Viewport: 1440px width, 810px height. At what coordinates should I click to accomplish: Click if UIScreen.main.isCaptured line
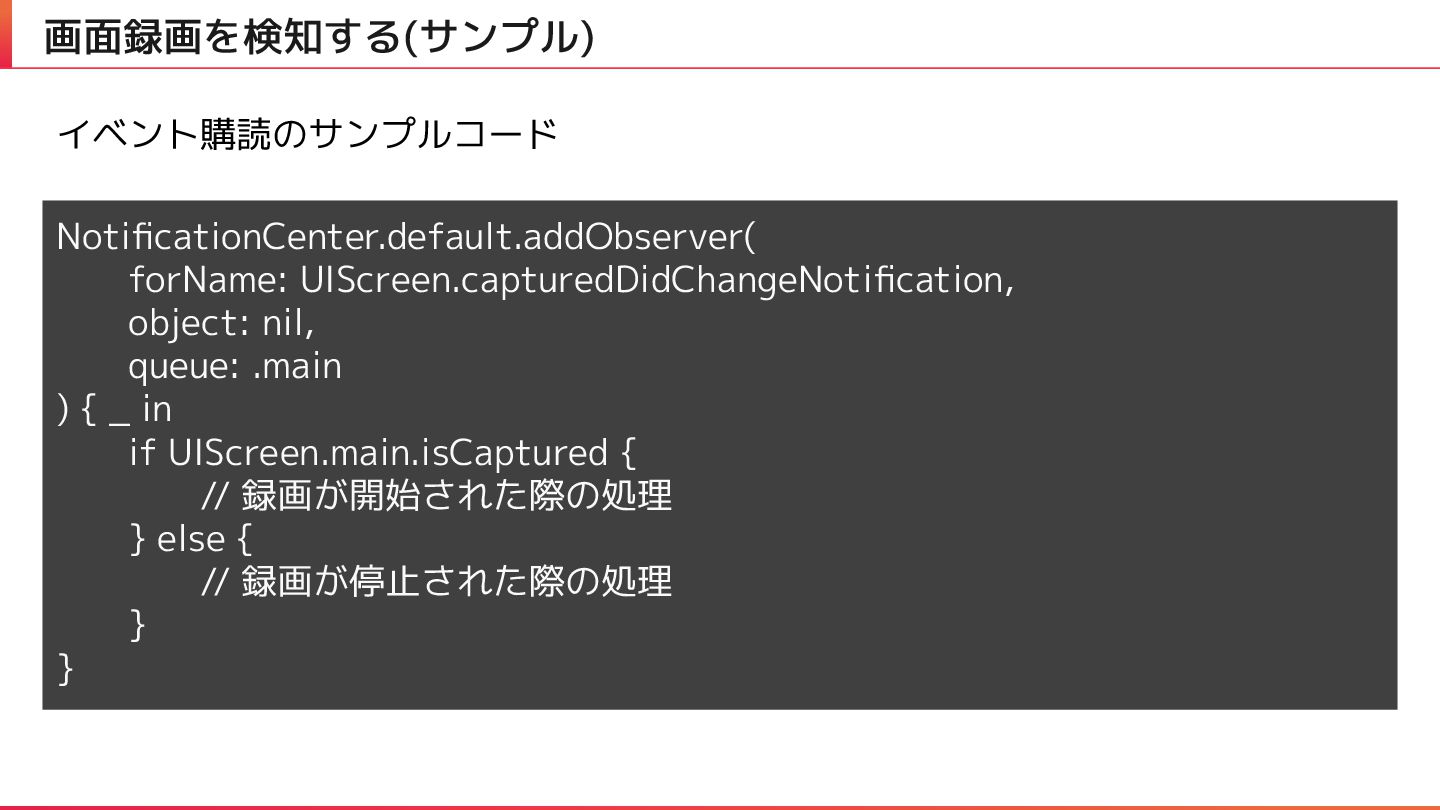tap(382, 453)
